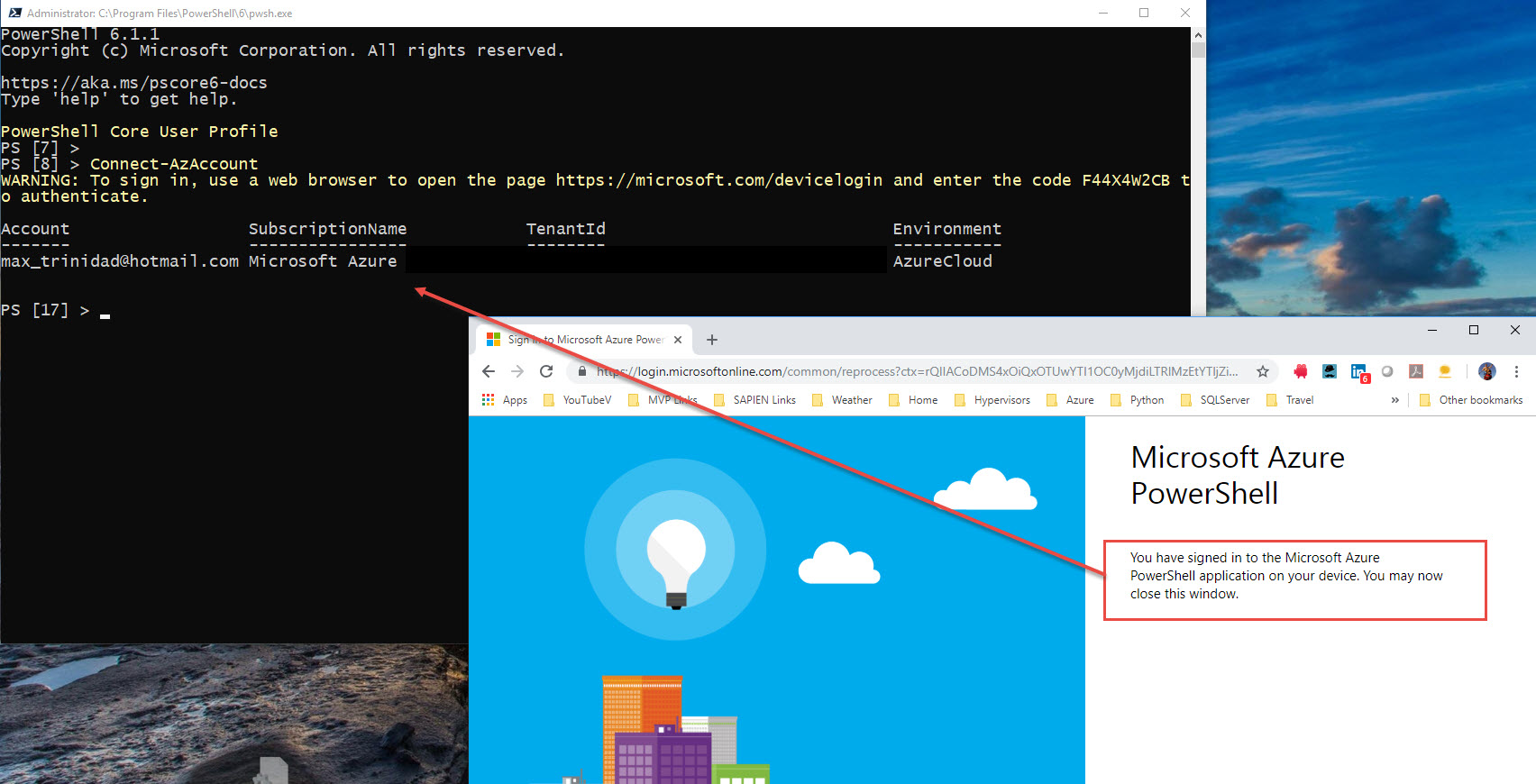Click the Microsoft Azure PowerShell heading
This screenshot has width=1536, height=784.
[x=1238, y=475]
